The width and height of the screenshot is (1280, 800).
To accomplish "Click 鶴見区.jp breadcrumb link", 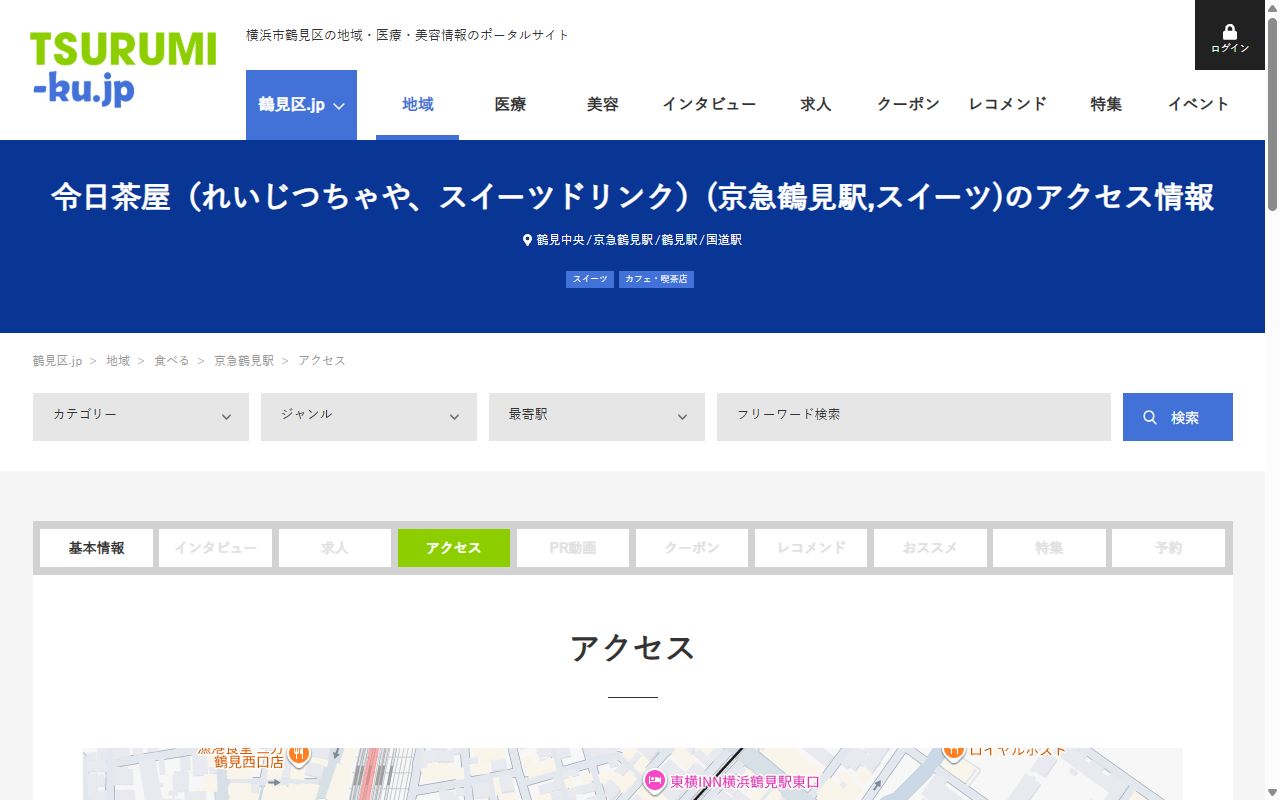I will 57,360.
